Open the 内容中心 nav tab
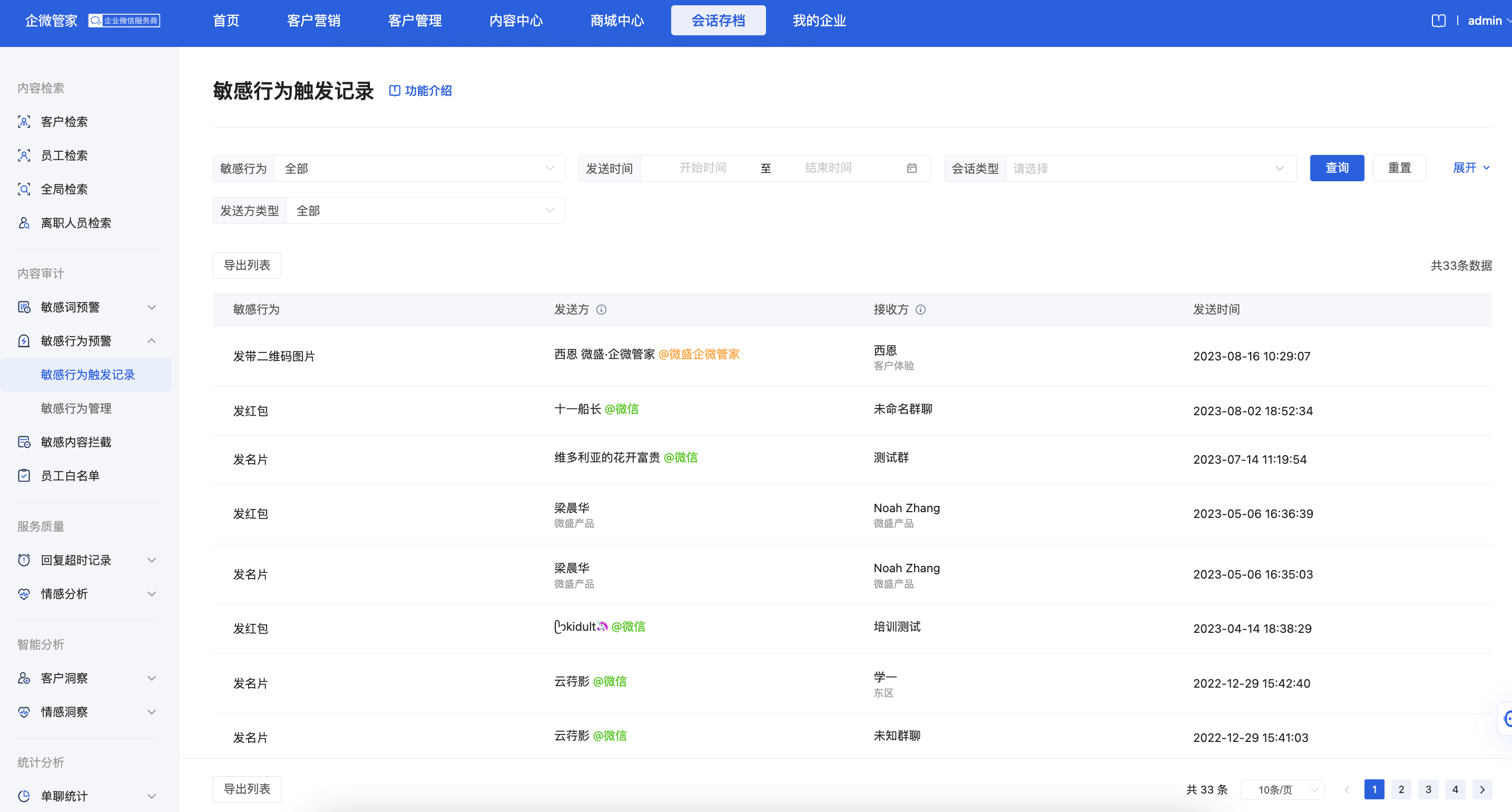Viewport: 1512px width, 812px height. [516, 21]
